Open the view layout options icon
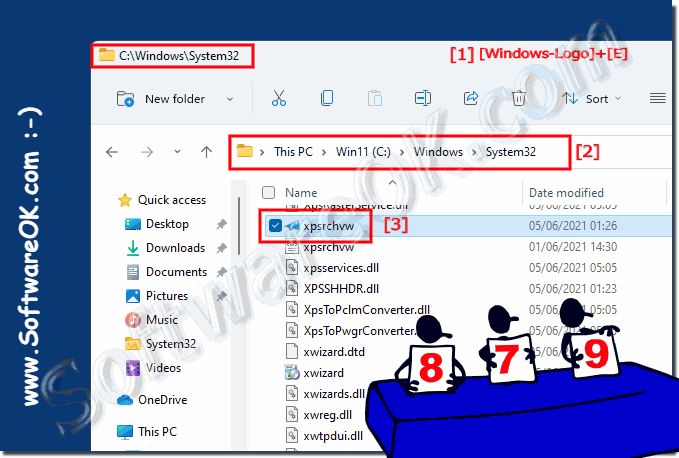Viewport: 679px width, 458px height. coord(657,98)
